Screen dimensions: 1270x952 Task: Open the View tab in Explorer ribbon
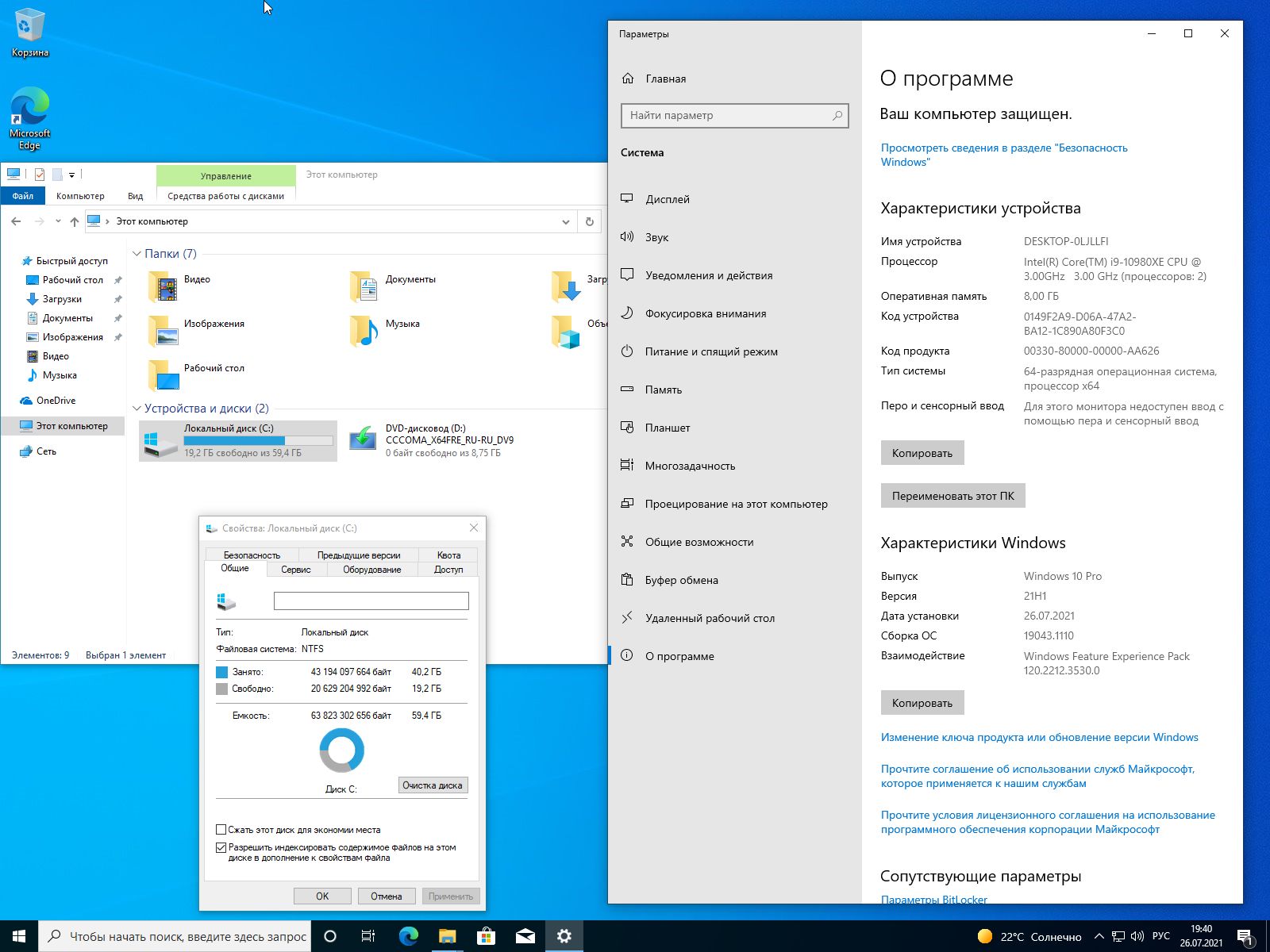pyautogui.click(x=135, y=196)
